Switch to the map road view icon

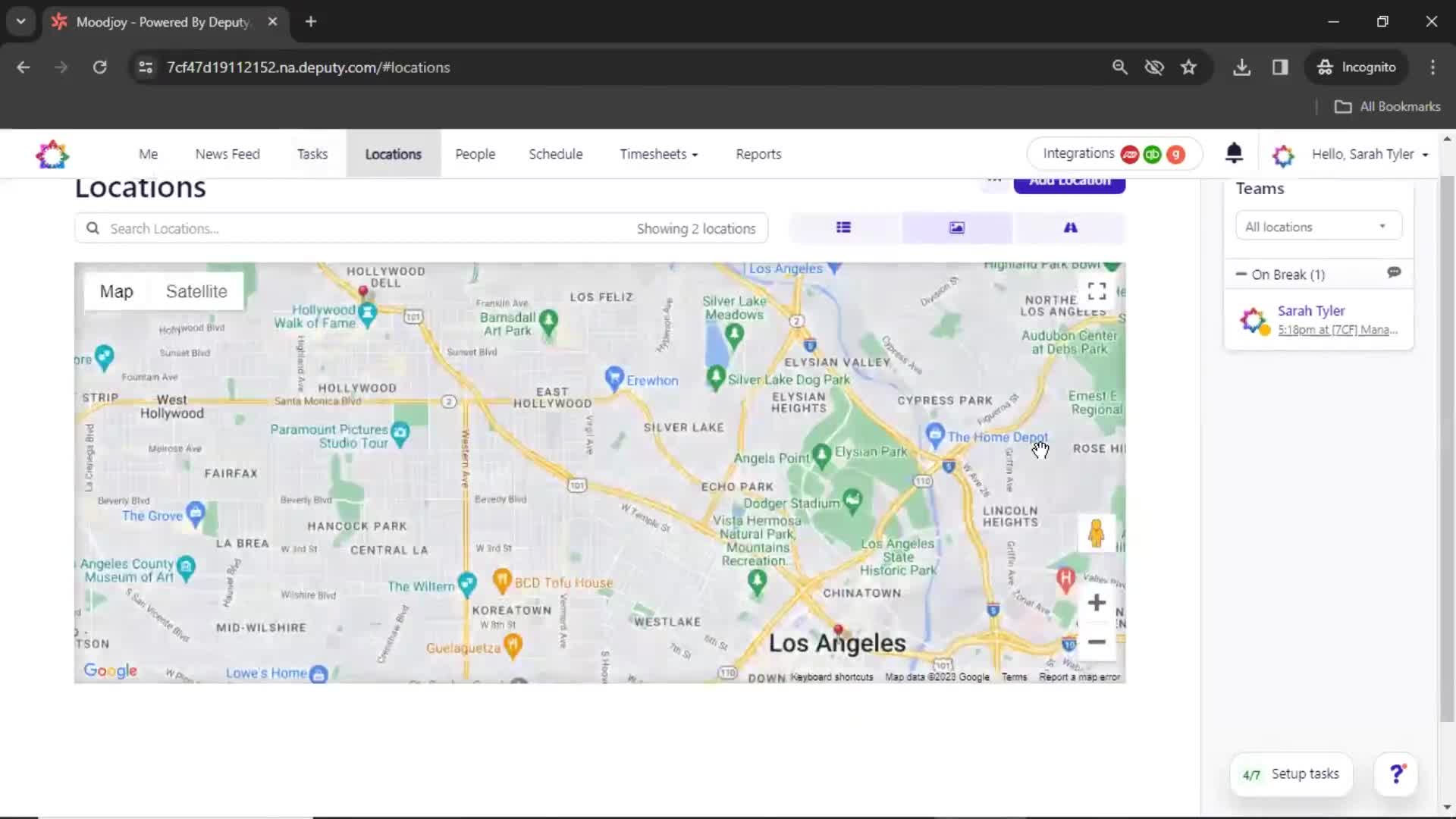tap(1070, 227)
